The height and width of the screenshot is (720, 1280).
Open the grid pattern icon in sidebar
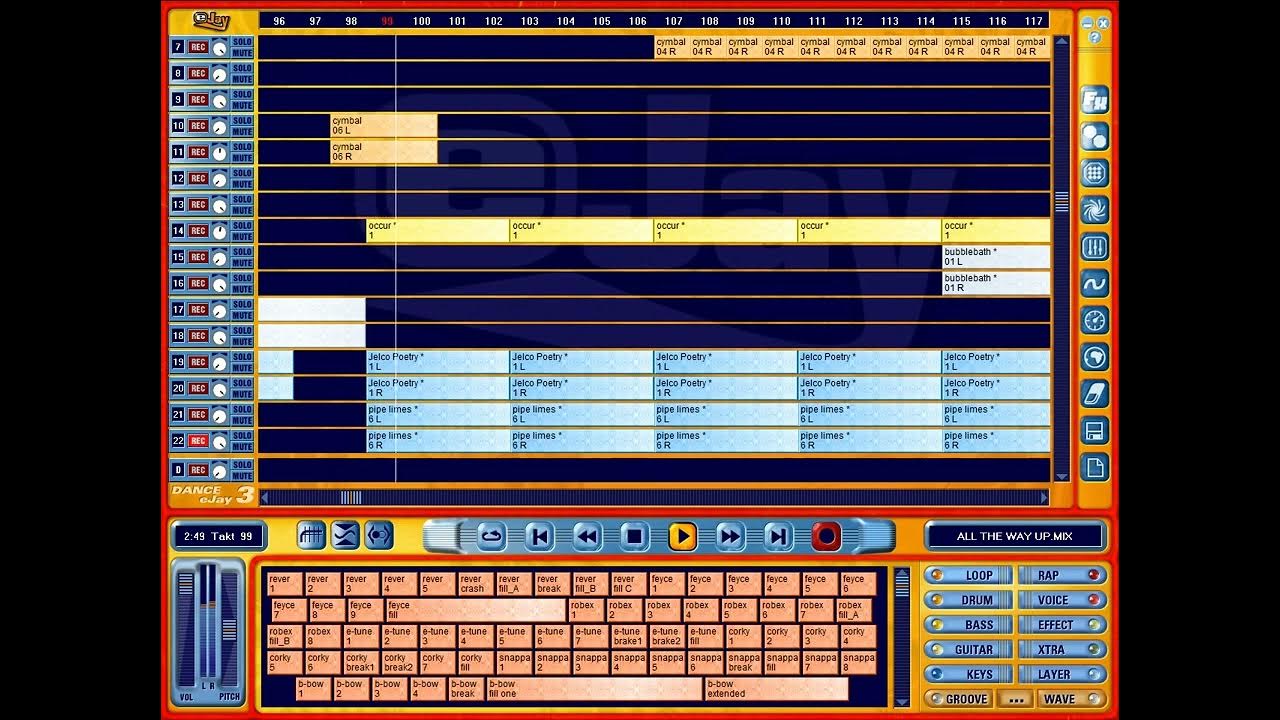pos(1095,173)
